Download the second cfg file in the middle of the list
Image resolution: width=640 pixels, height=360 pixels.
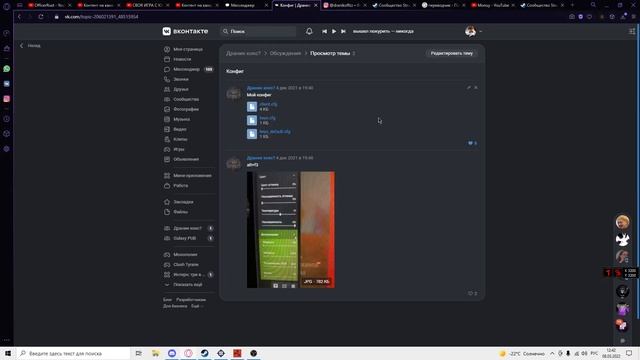(267, 118)
